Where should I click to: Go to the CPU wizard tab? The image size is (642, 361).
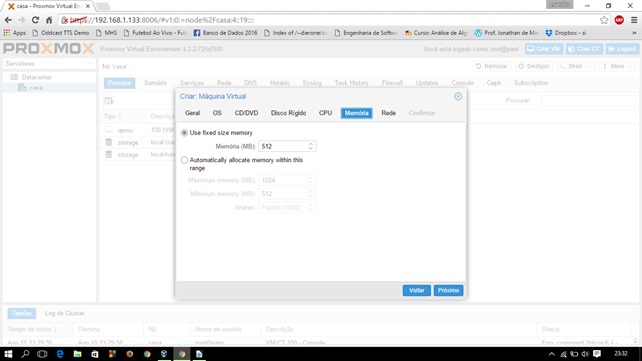click(x=325, y=113)
